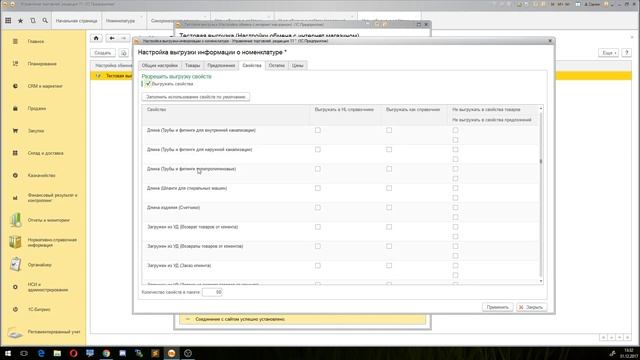The image size is (640, 360).
Task: Open the 1С-Битрикс section icon
Action: click(x=15, y=309)
